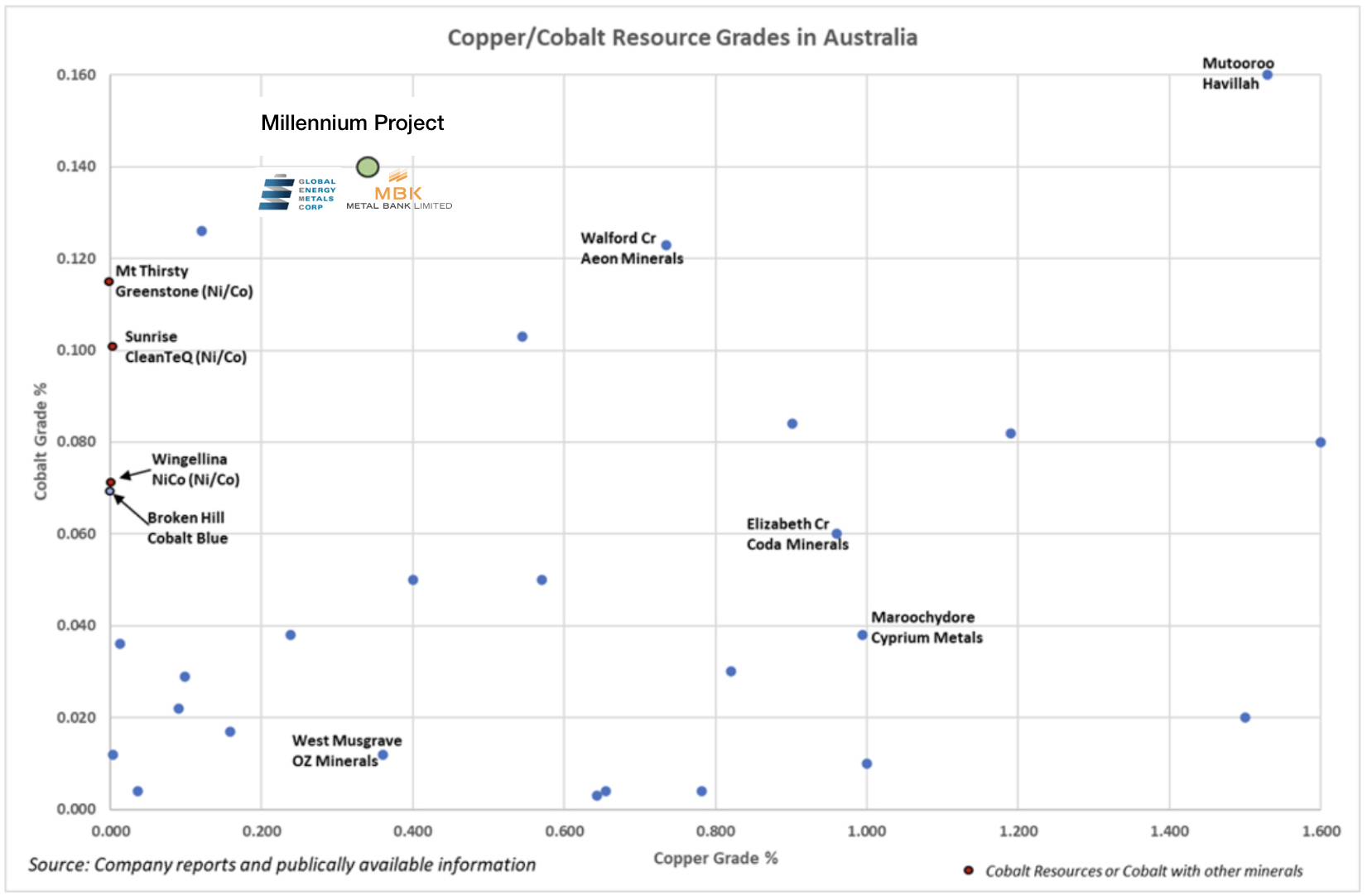Click the chart title text
Viewport: 1367px width, 896px height.
coord(682,38)
